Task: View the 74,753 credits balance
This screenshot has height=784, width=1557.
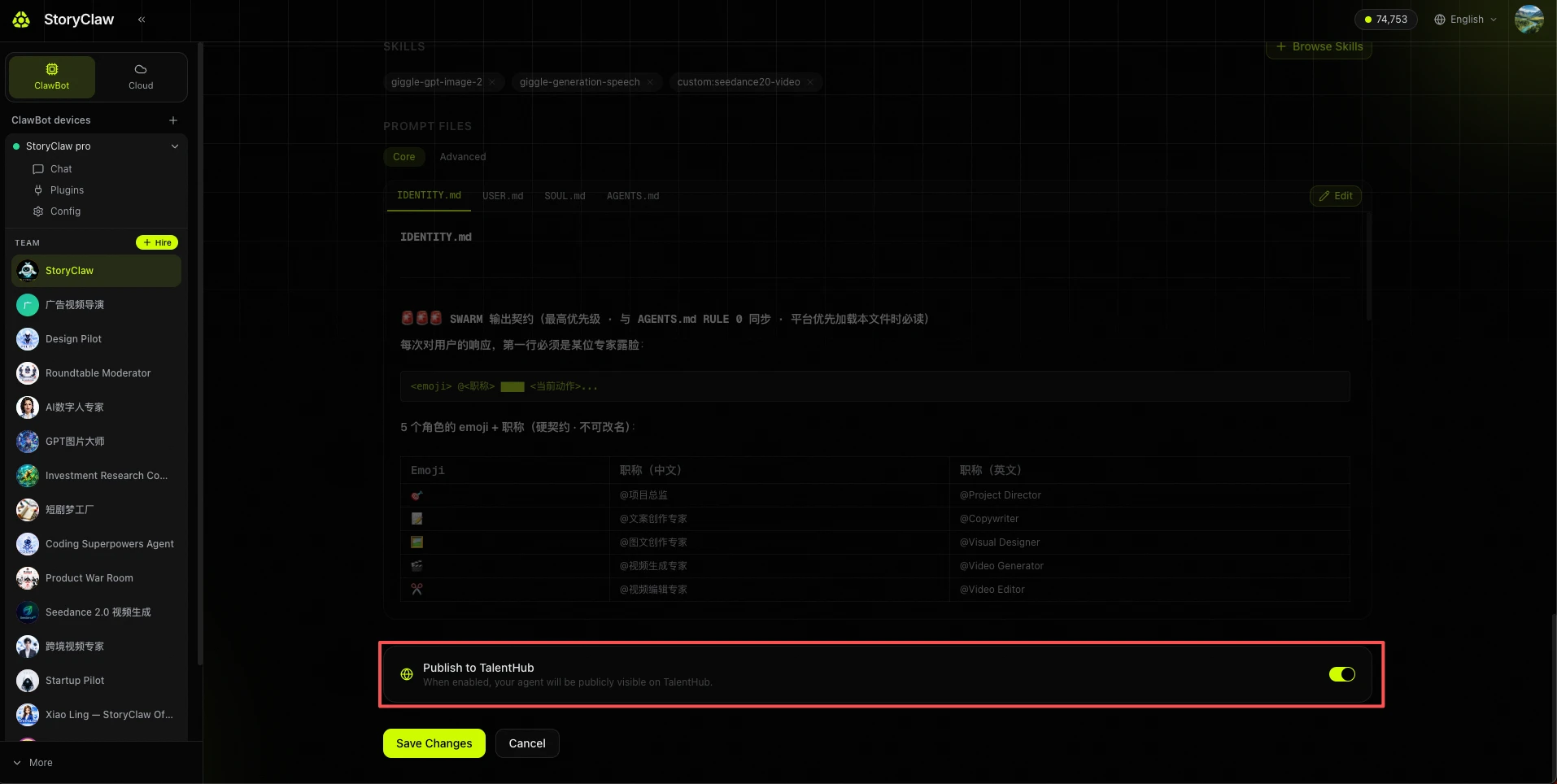Action: (1385, 20)
